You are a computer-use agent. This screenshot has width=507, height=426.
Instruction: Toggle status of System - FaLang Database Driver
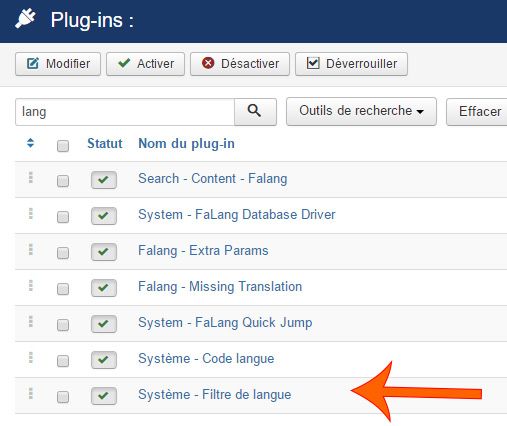point(104,216)
